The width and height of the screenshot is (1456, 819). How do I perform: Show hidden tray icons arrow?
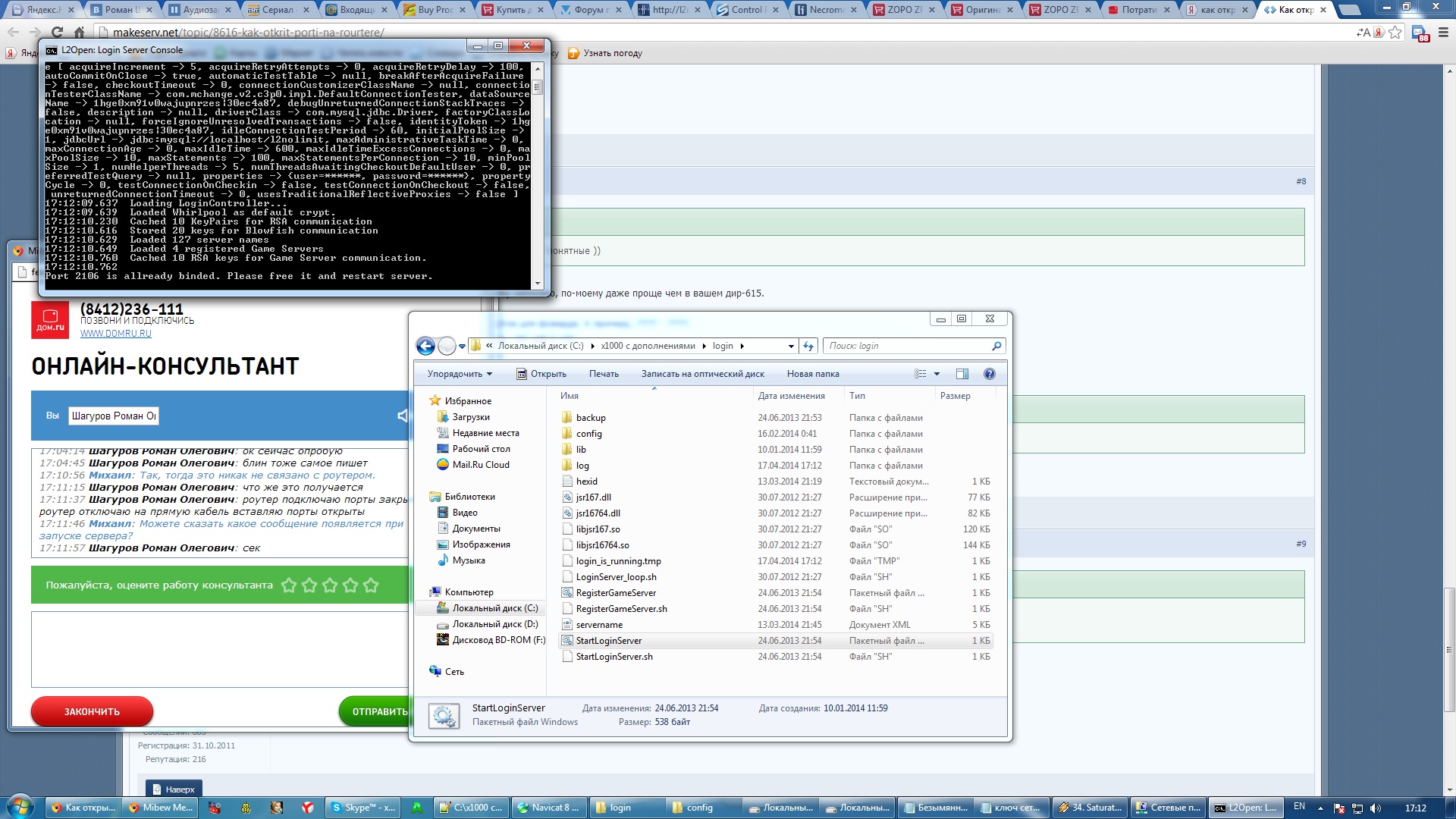pos(1320,808)
